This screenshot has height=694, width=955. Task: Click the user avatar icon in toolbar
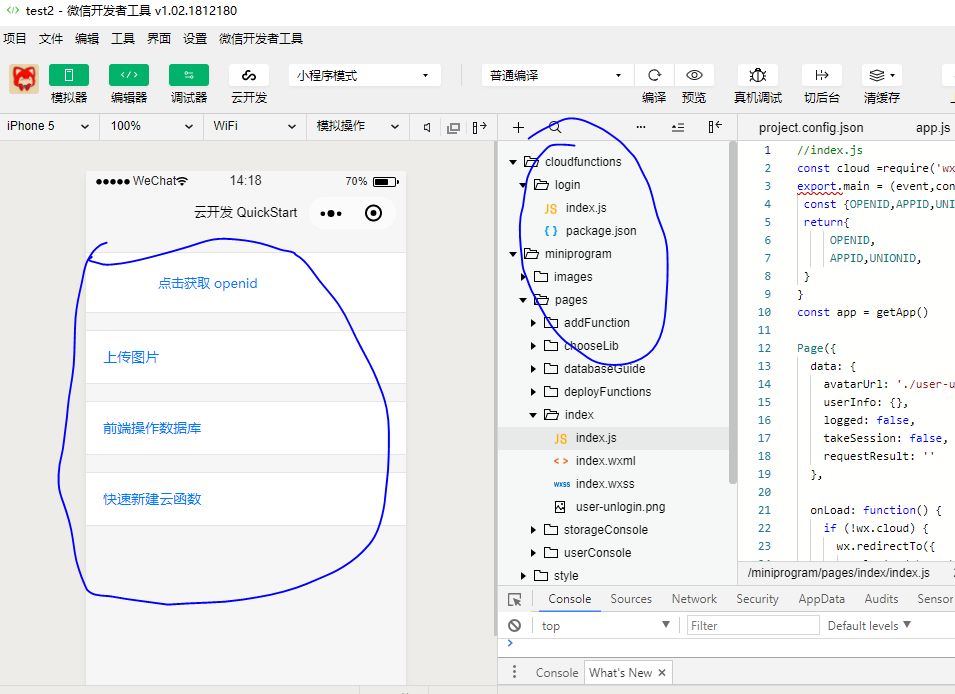pos(24,79)
